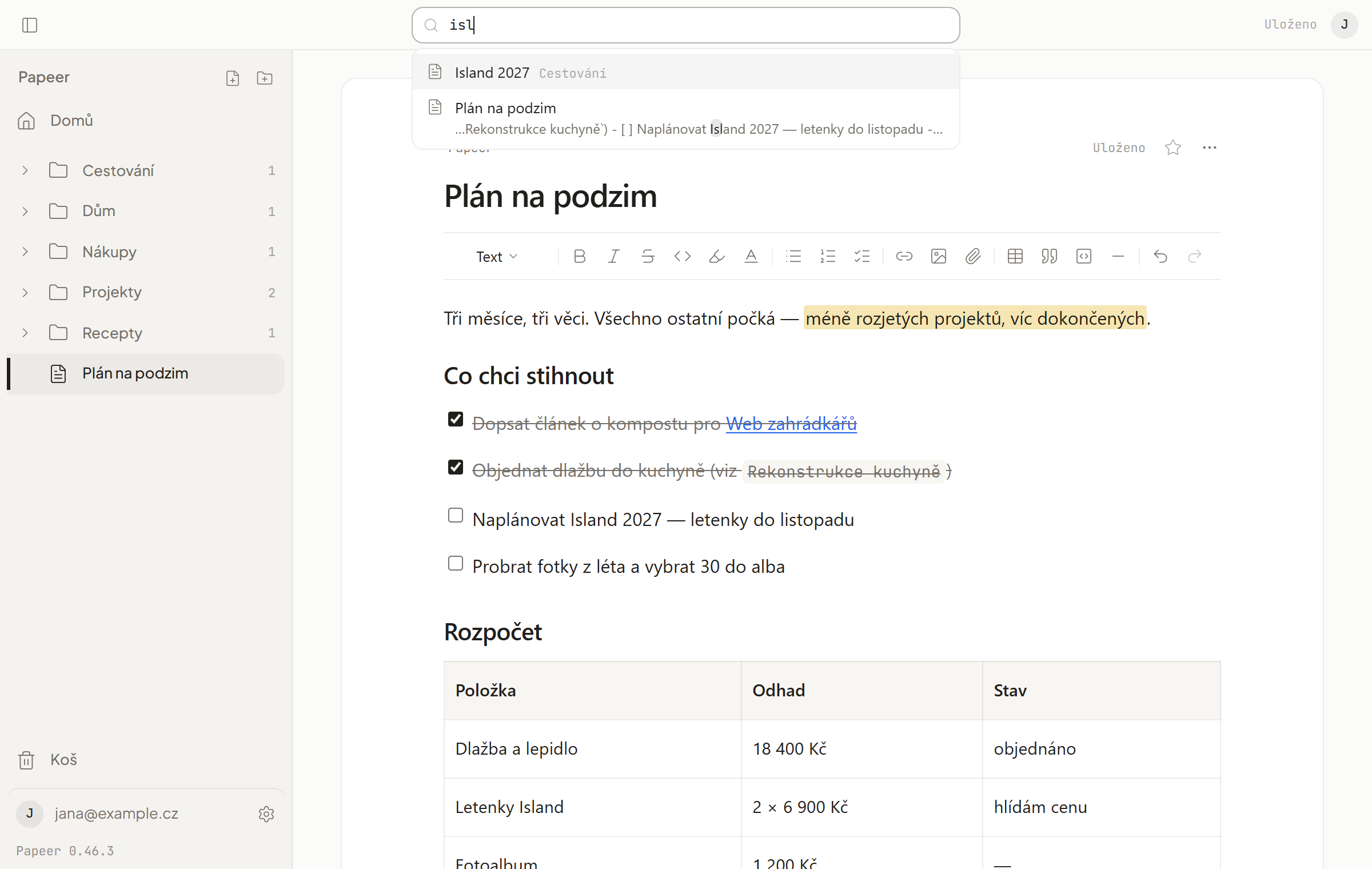Insert a table
Viewport: 1372px width, 869px height.
pos(1015,257)
